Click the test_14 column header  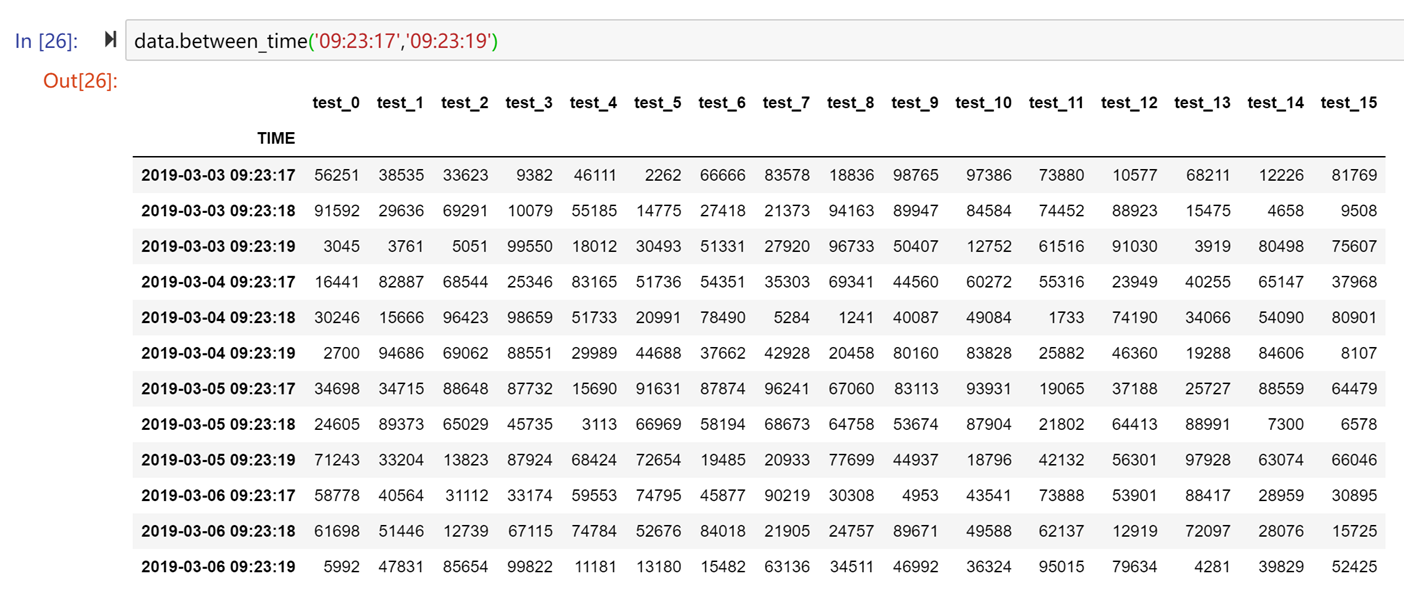click(x=1276, y=103)
